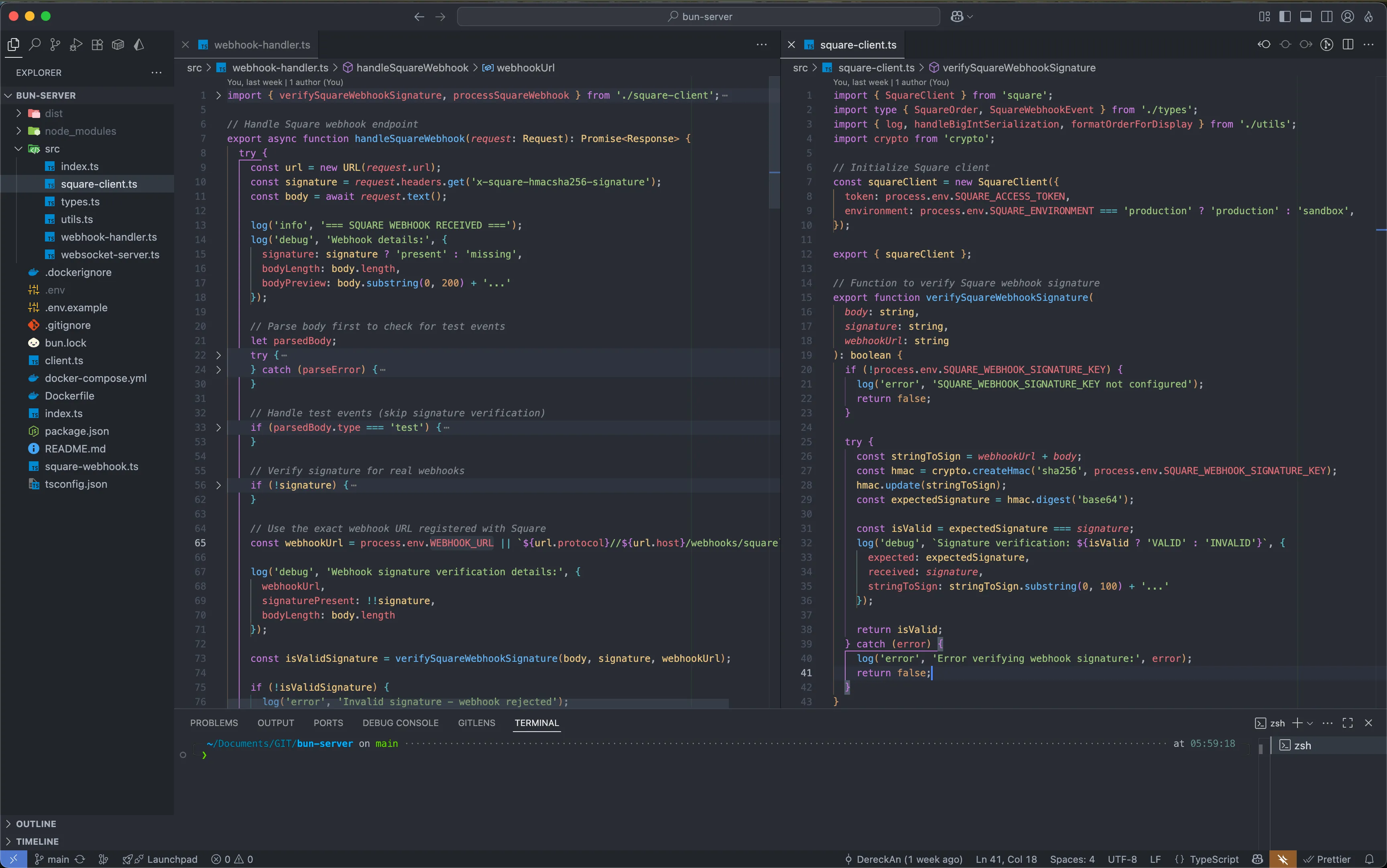Collapse the src folder
This screenshot has height=868, width=1387.
point(87,149)
